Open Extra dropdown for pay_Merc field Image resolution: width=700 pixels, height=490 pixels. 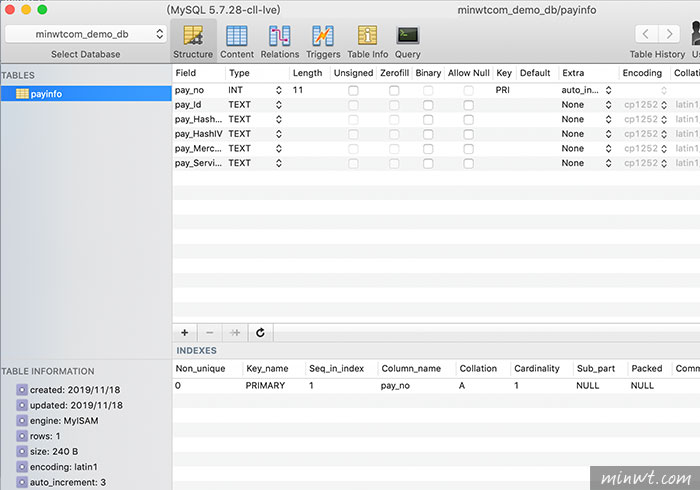[x=608, y=149]
